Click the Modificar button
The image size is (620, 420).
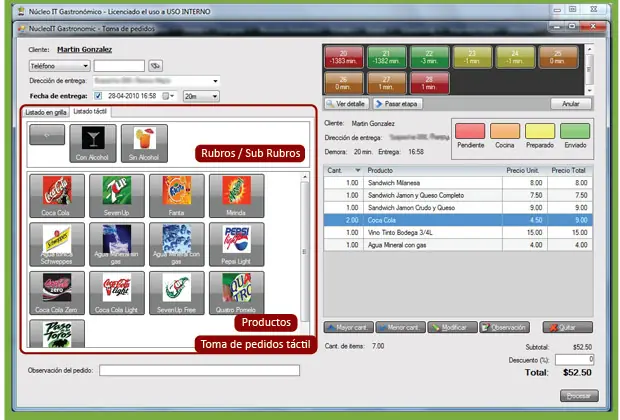pyautogui.click(x=452, y=327)
